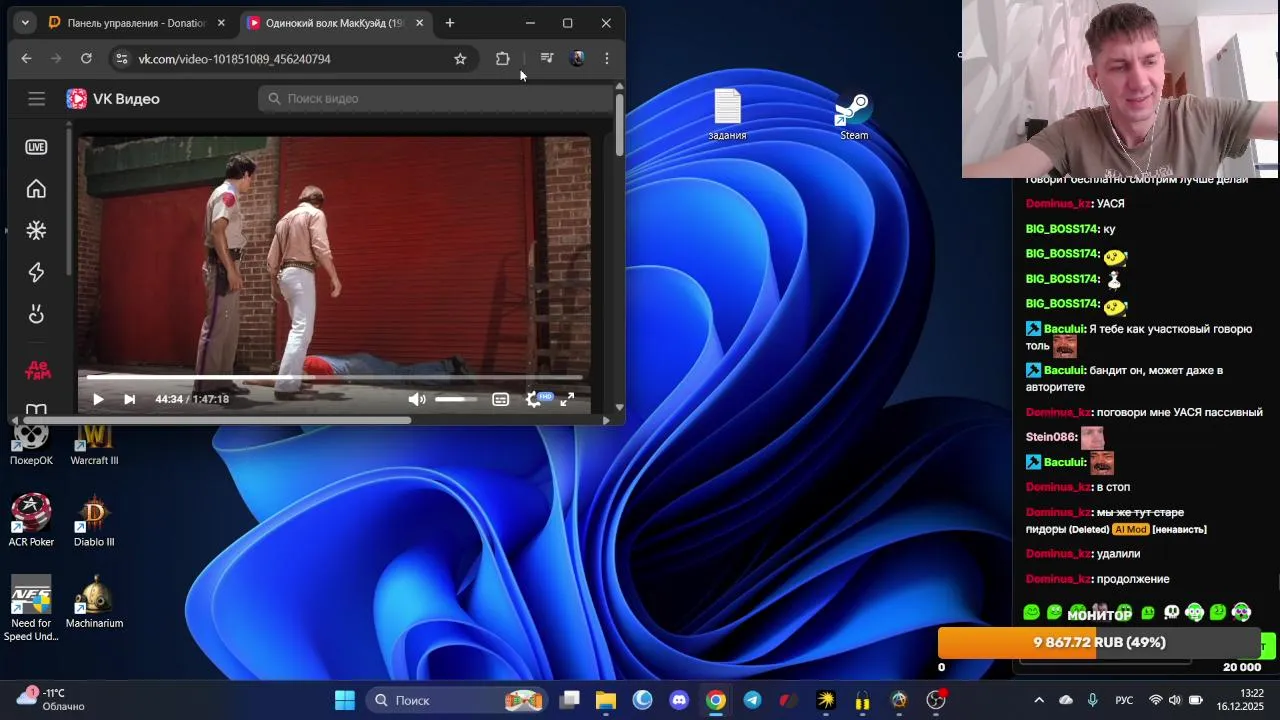Open the bunny-face icon in VK sidebar
The image size is (1280, 720).
(x=36, y=315)
